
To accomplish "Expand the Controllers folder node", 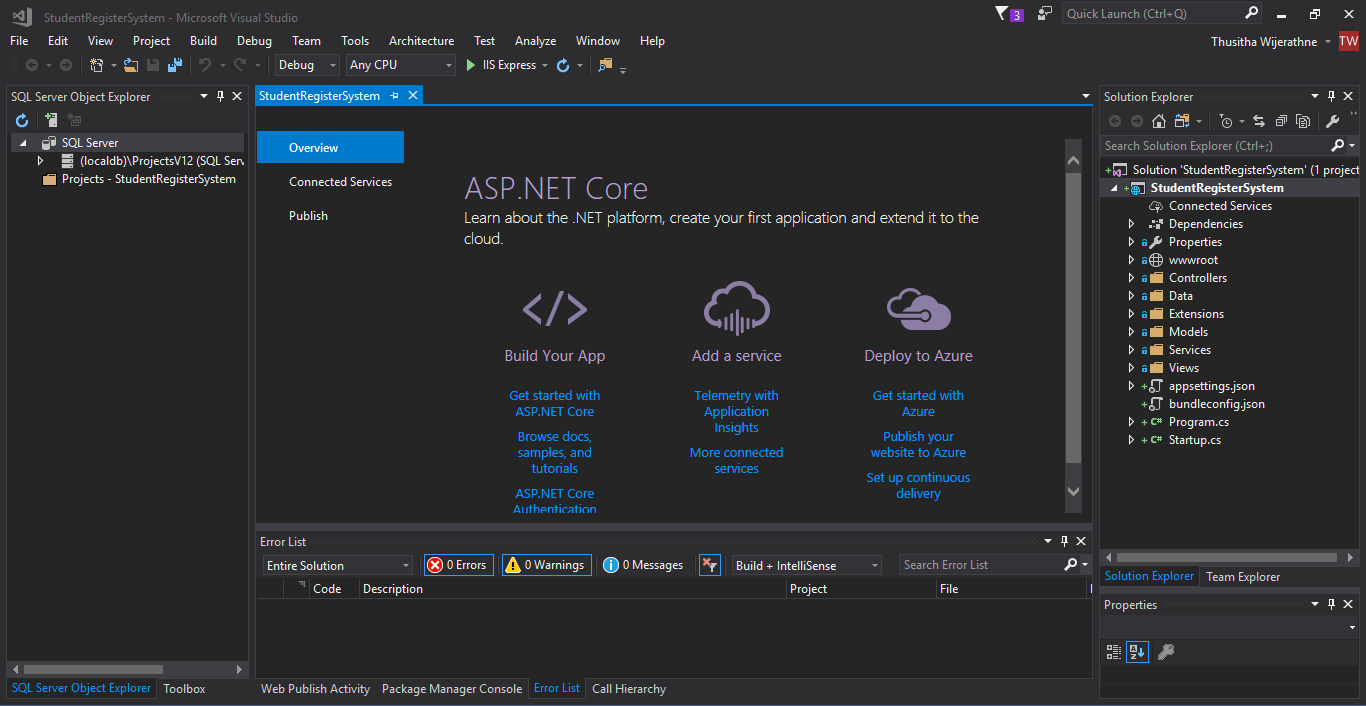I will tap(1132, 278).
